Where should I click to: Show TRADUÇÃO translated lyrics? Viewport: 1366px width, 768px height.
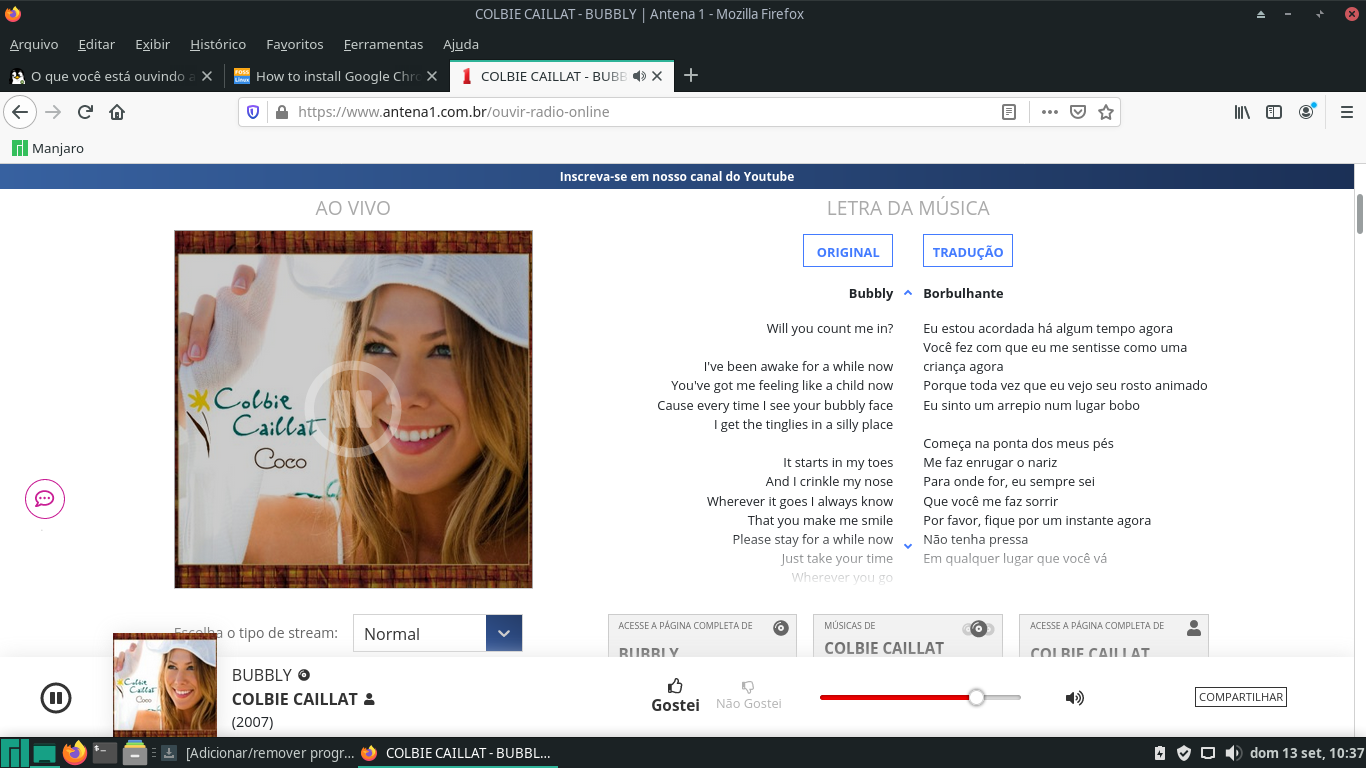pyautogui.click(x=967, y=251)
